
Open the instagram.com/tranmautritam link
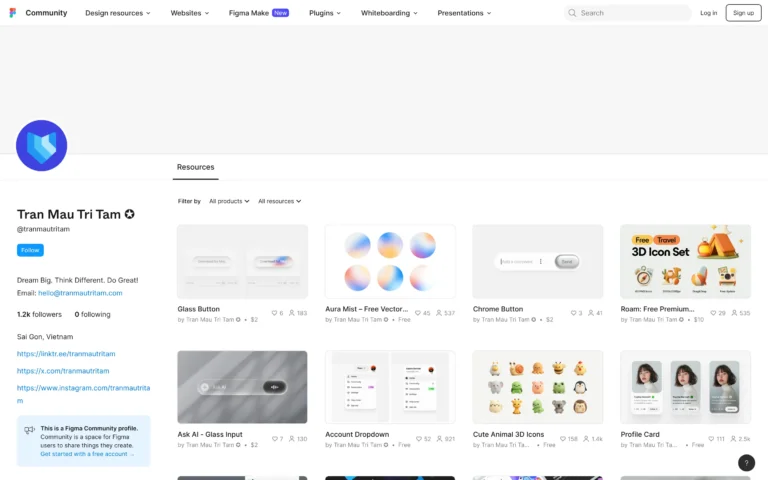tap(83, 394)
